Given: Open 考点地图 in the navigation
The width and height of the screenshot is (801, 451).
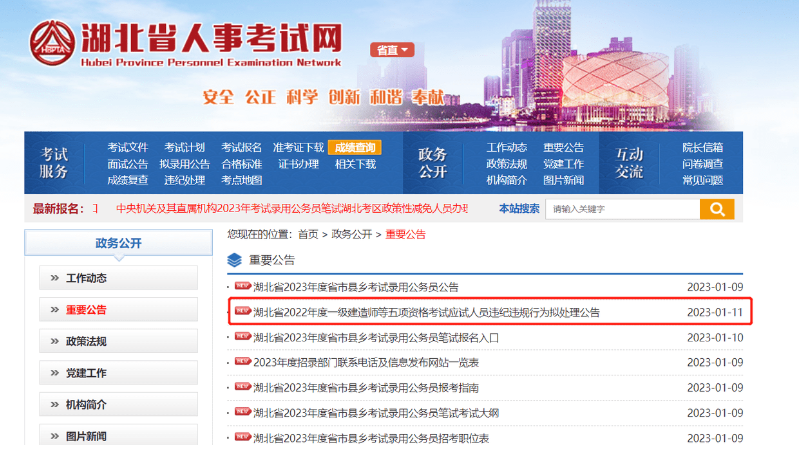Looking at the screenshot, I should pos(242,180).
